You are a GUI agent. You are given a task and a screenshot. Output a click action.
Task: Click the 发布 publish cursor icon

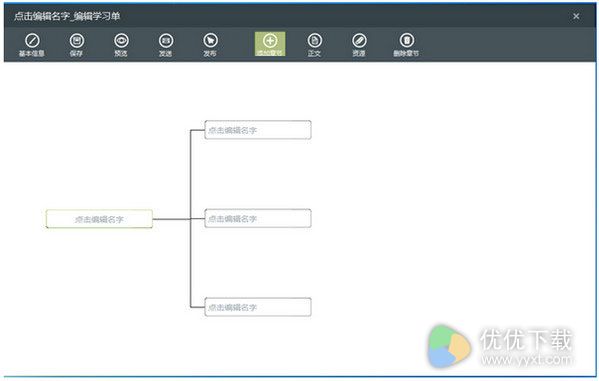click(x=210, y=40)
